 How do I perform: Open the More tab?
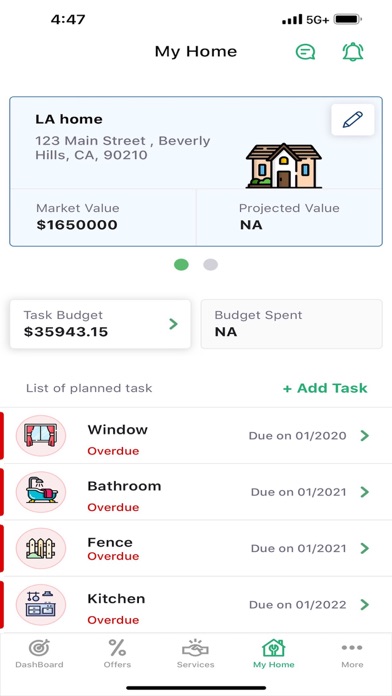(x=352, y=654)
